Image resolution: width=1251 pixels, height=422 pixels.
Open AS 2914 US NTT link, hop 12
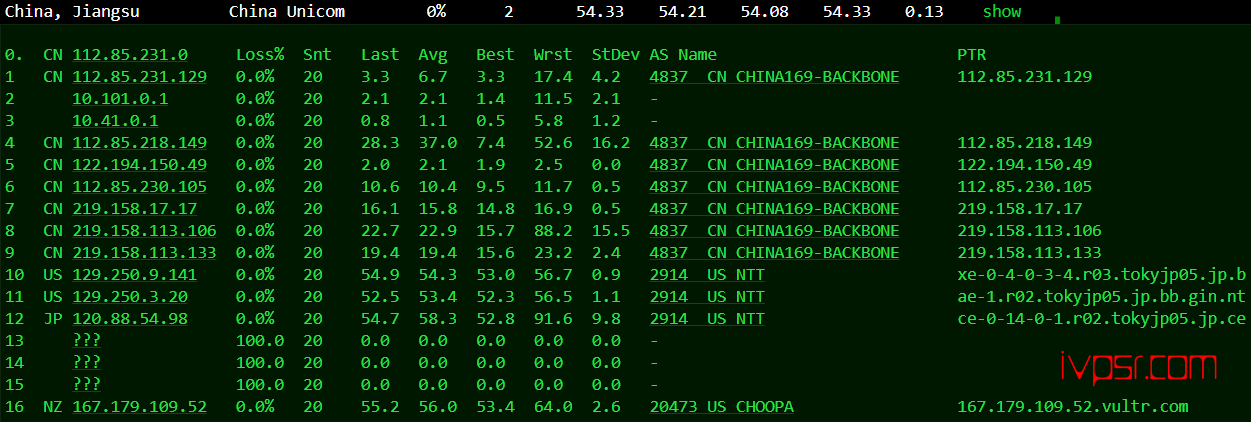tap(707, 318)
